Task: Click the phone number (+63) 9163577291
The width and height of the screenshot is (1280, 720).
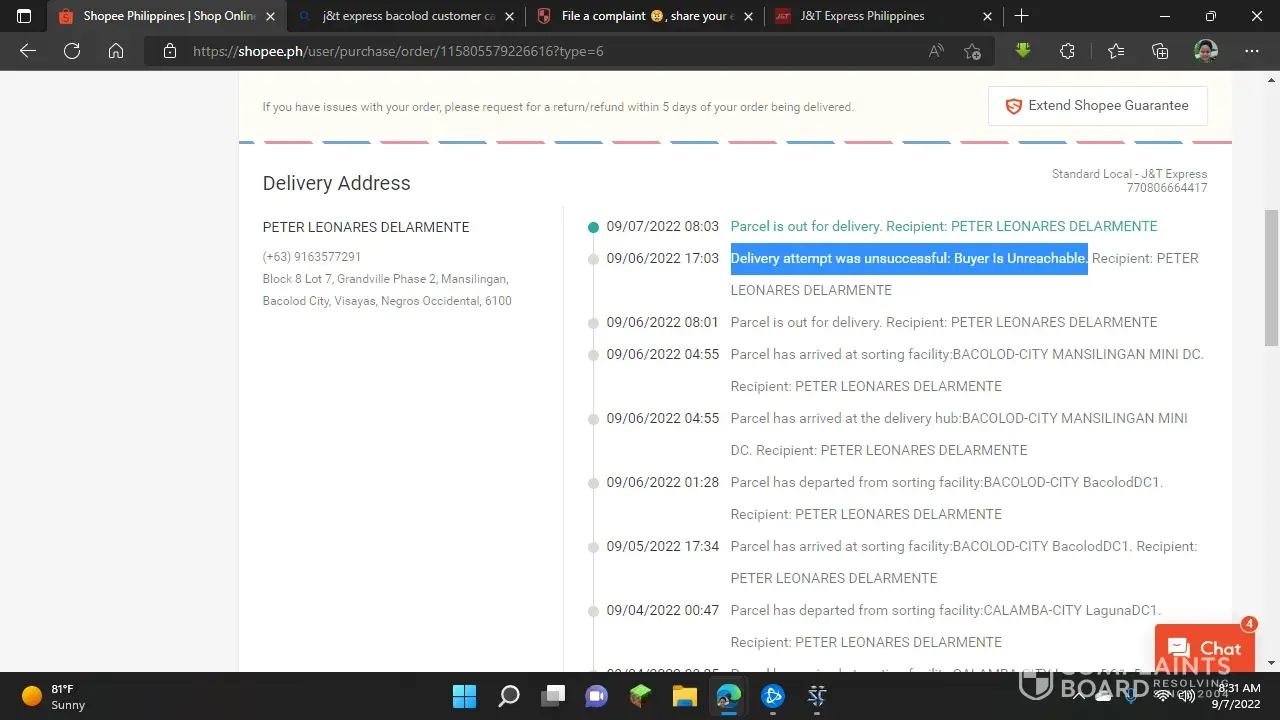Action: (312, 257)
